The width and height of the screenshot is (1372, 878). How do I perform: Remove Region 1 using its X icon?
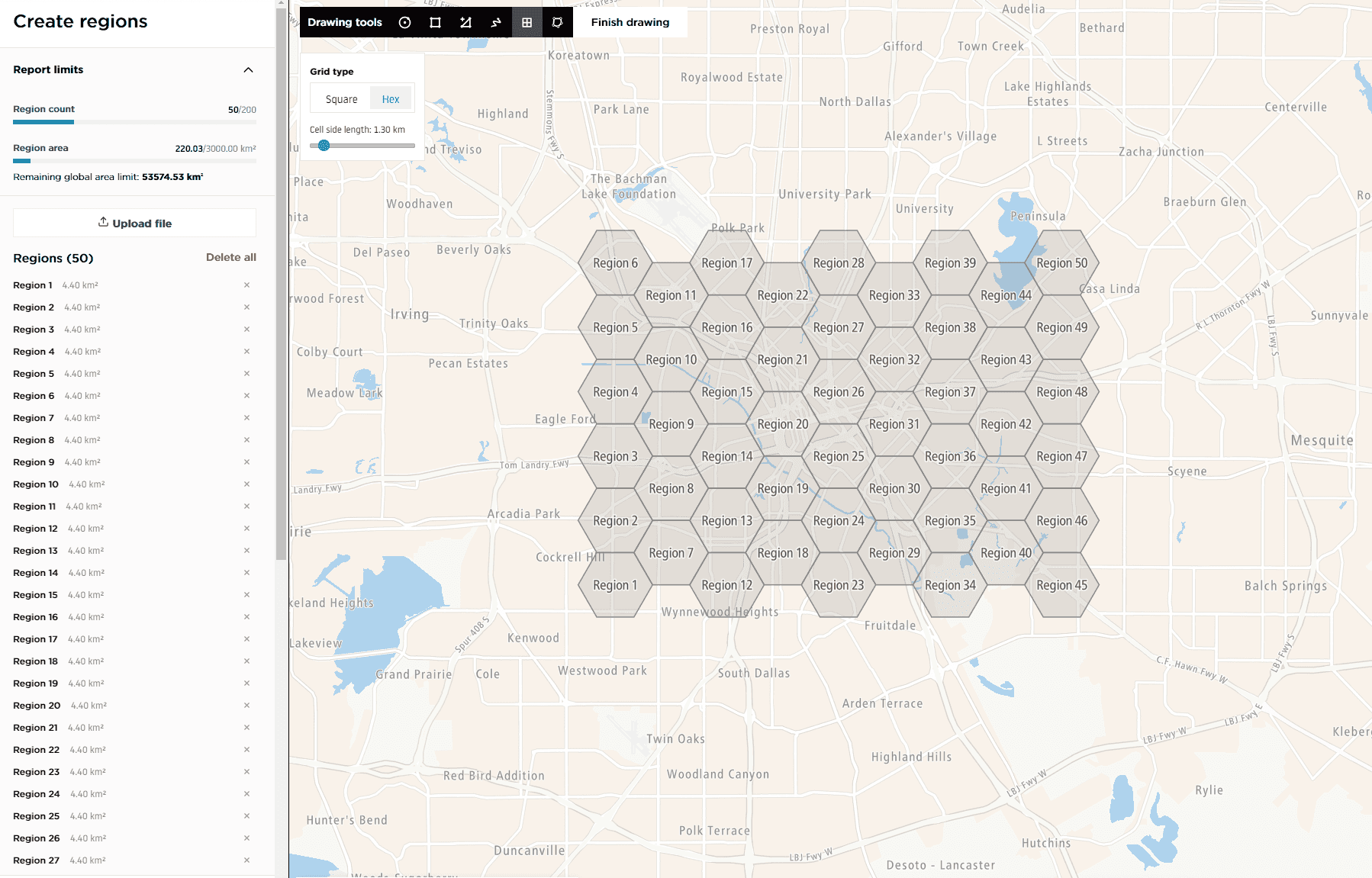point(246,285)
